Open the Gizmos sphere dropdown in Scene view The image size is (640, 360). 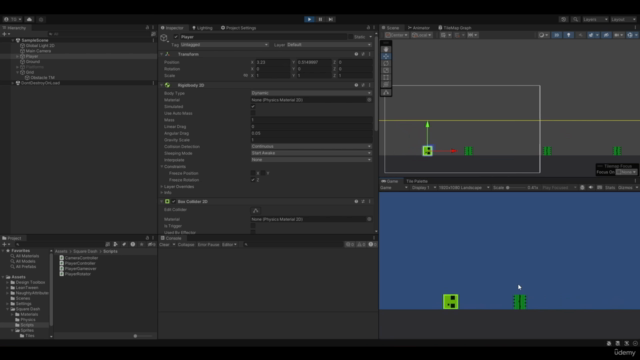tap(631, 35)
